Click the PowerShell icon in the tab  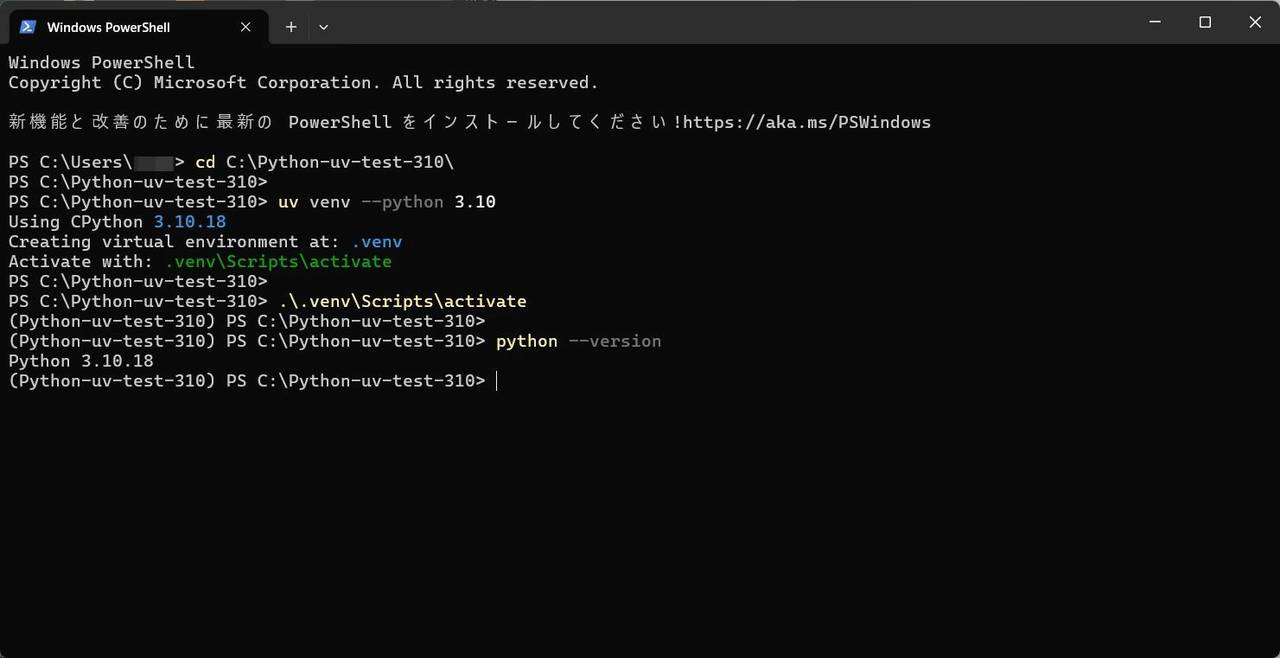tap(27, 27)
